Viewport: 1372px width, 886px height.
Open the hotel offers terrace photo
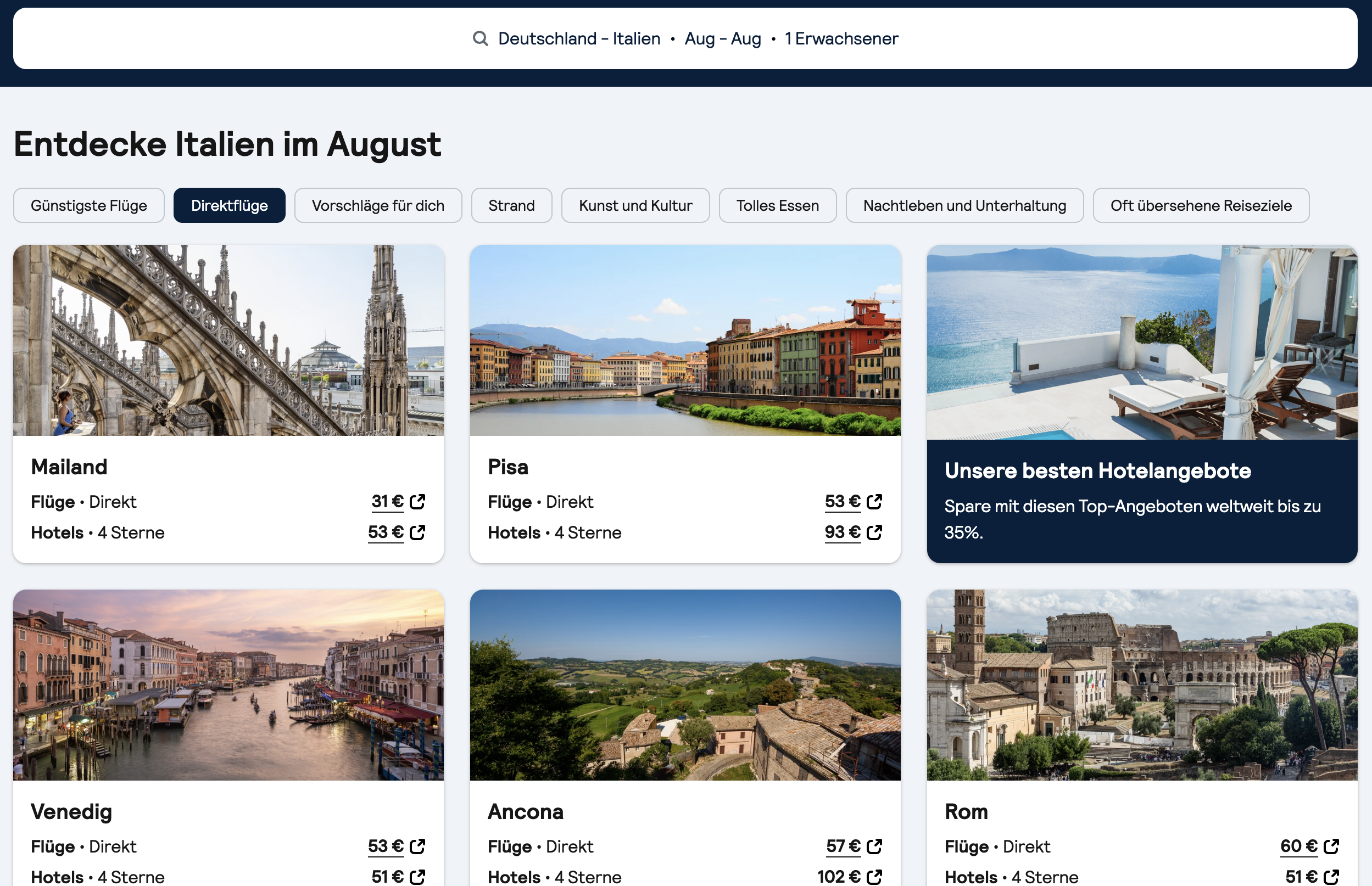click(x=1142, y=343)
